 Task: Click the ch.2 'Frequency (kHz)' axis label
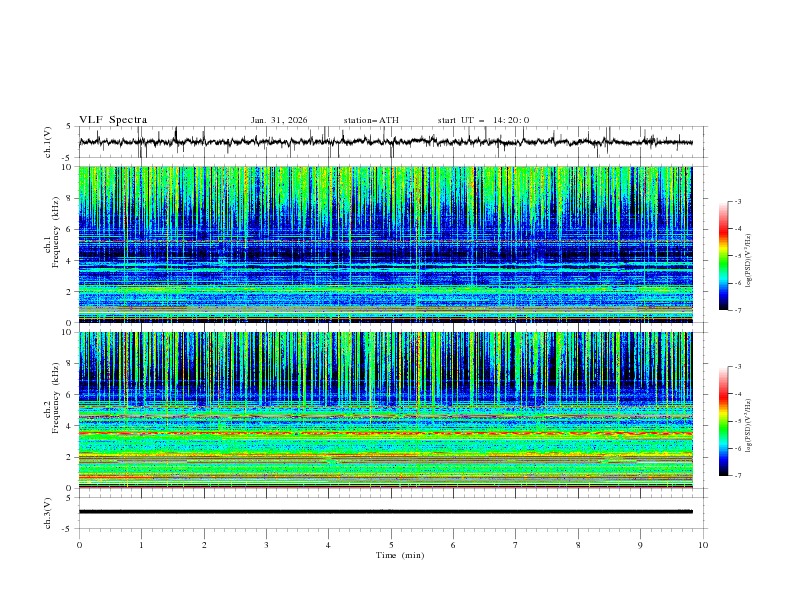pos(56,397)
